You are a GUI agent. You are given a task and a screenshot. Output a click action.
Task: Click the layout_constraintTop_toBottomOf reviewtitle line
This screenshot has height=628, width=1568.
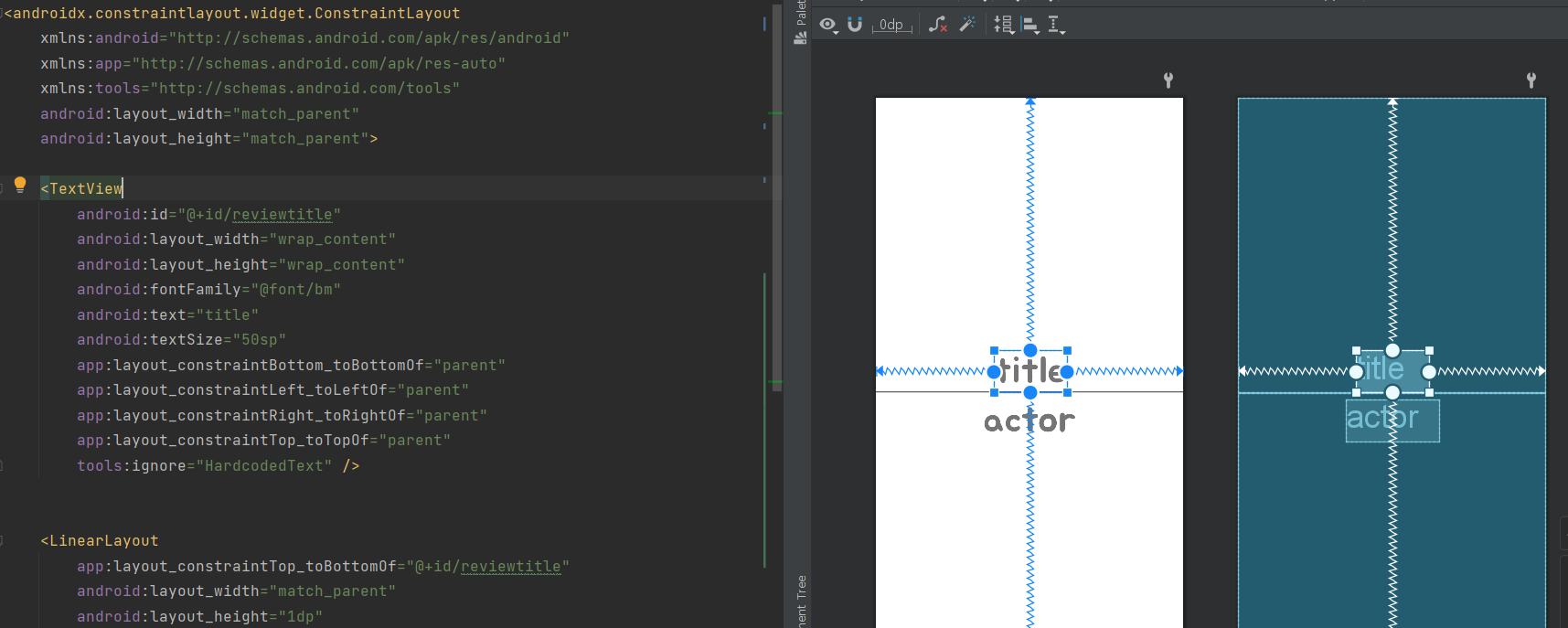pyautogui.click(x=323, y=566)
